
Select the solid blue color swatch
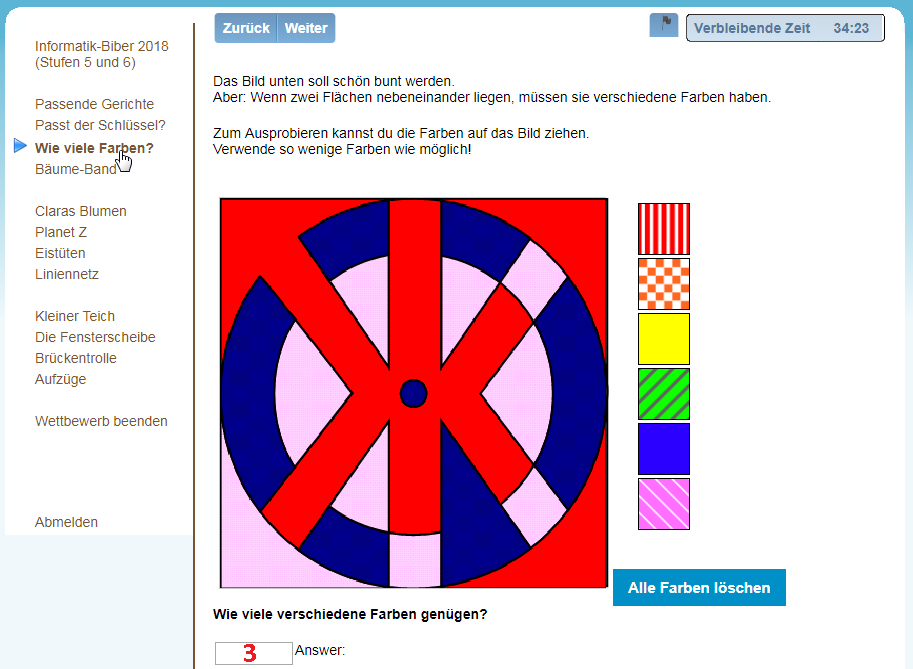(664, 449)
